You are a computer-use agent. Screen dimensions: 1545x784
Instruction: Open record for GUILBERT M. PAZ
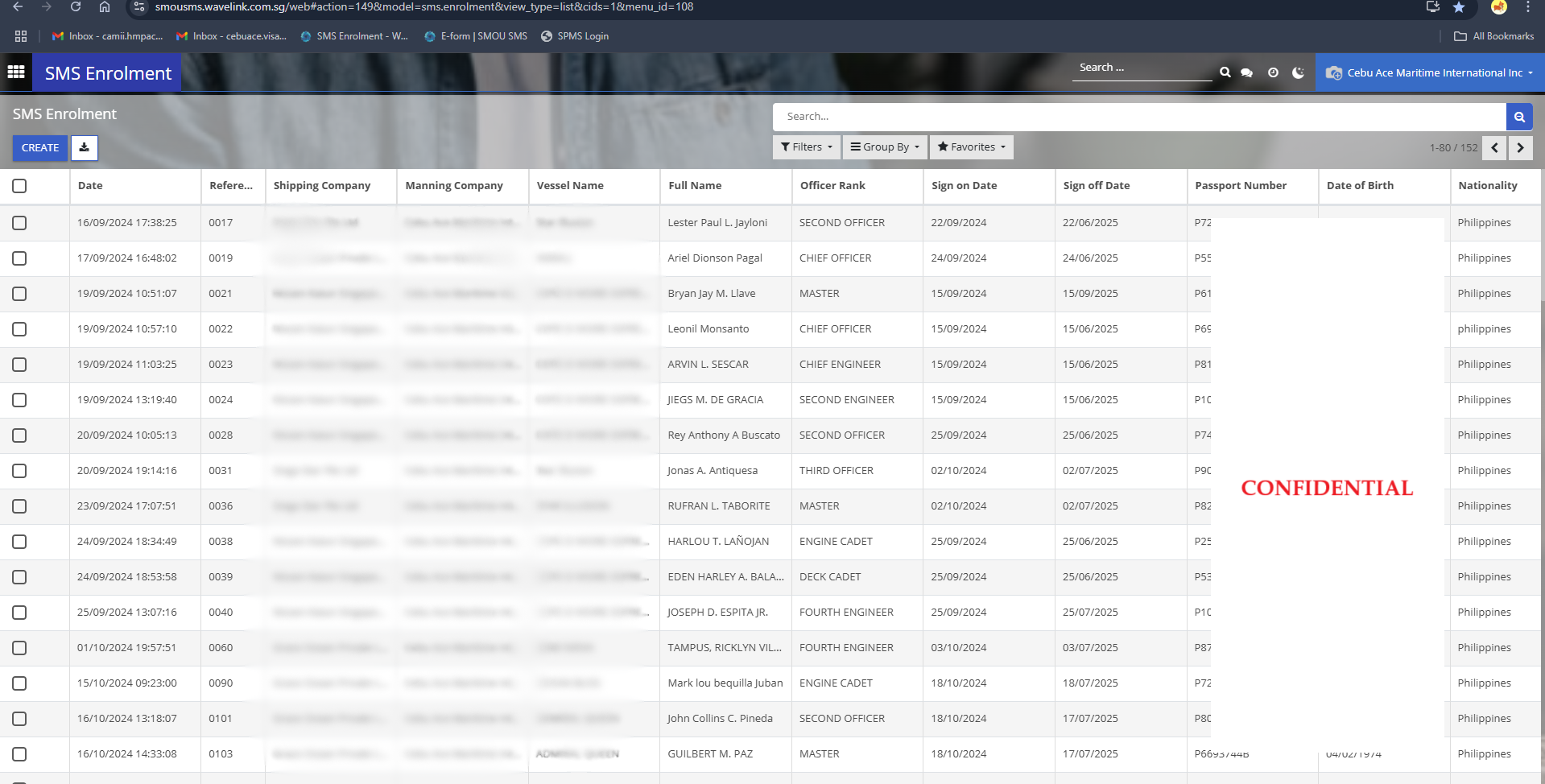(x=710, y=754)
